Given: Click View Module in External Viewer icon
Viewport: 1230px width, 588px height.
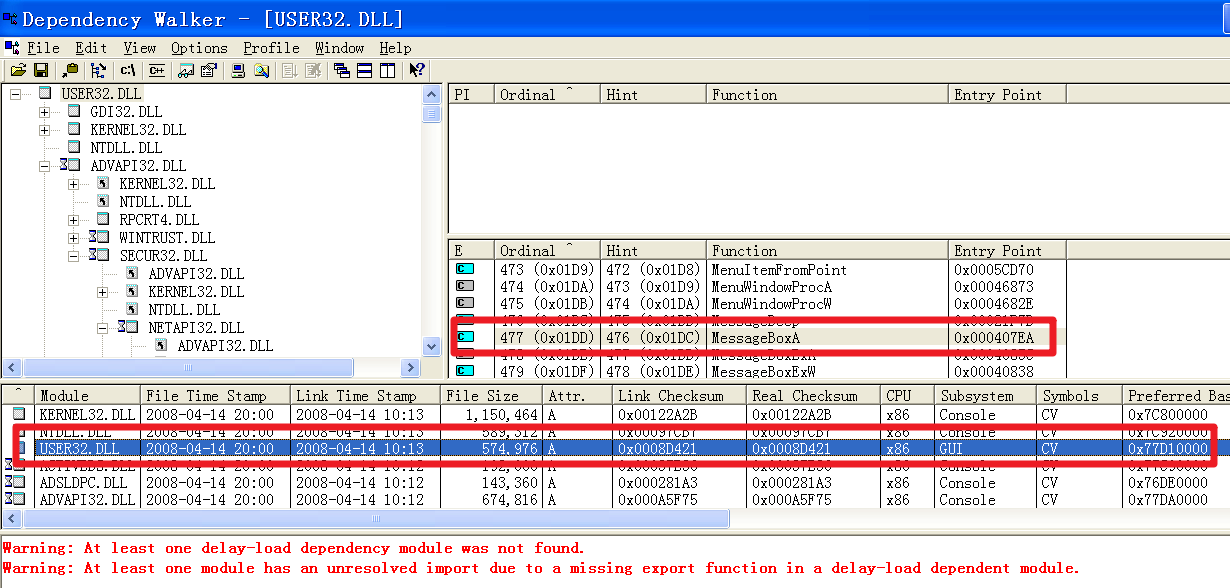Looking at the screenshot, I should click(x=186, y=70).
